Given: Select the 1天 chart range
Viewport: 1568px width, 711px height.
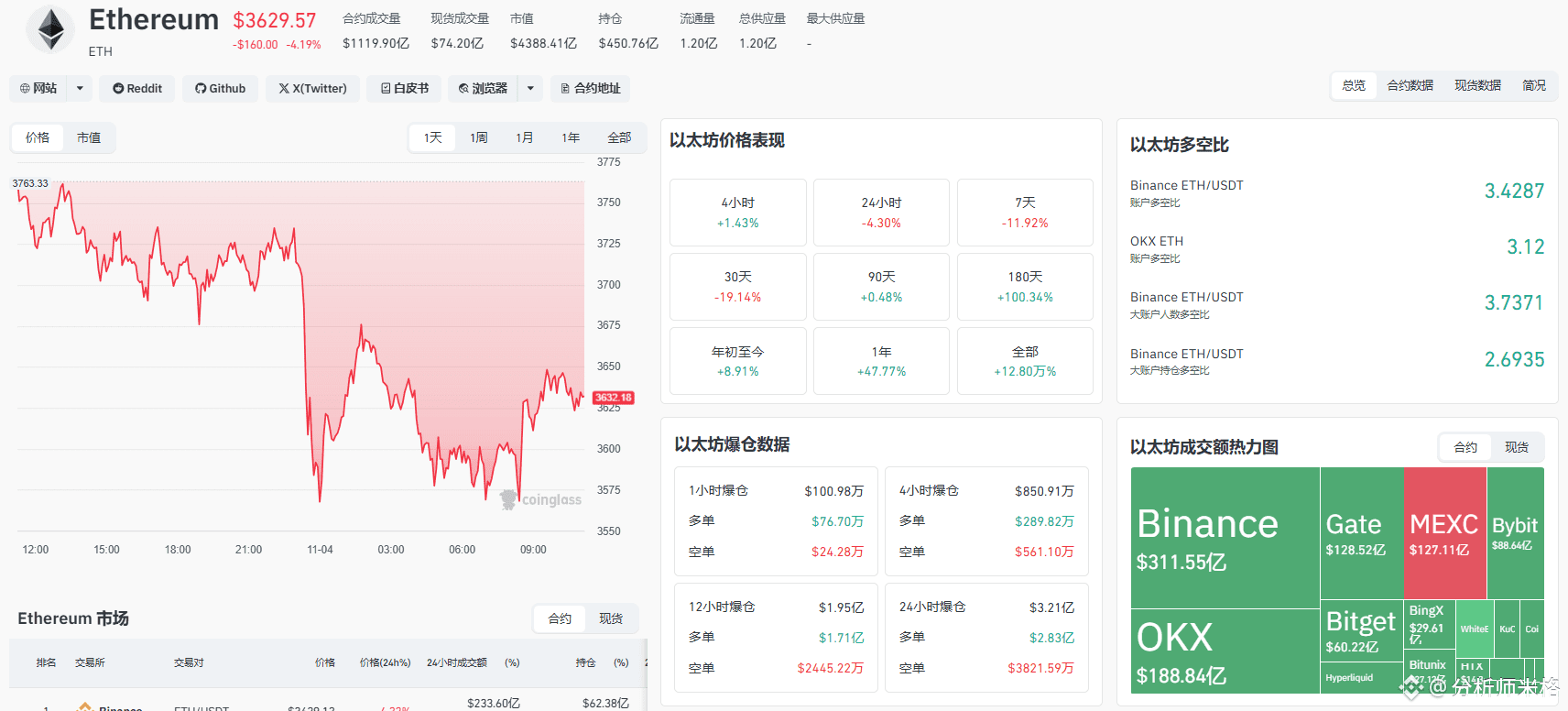Looking at the screenshot, I should click(432, 137).
